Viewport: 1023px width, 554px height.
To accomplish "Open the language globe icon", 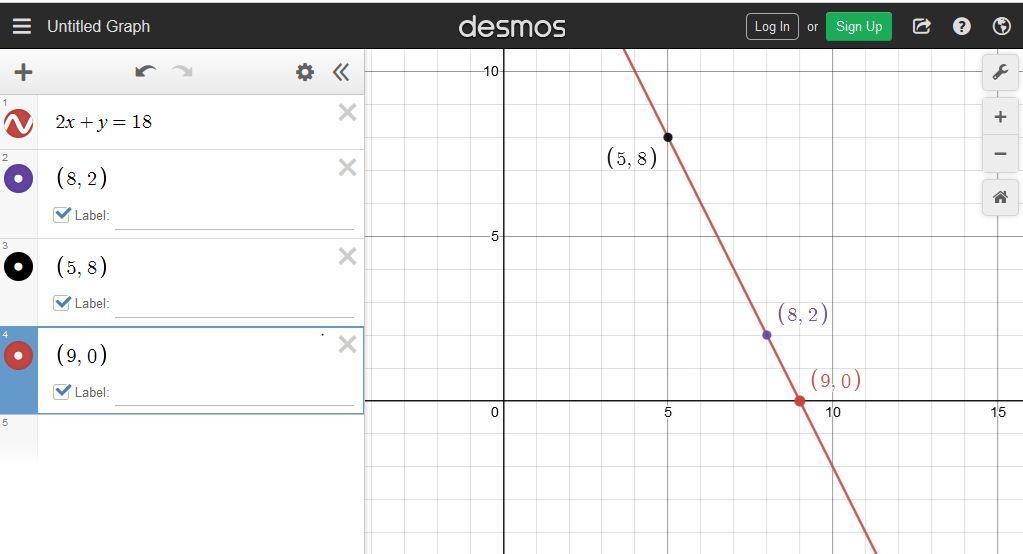I will [x=1001, y=26].
